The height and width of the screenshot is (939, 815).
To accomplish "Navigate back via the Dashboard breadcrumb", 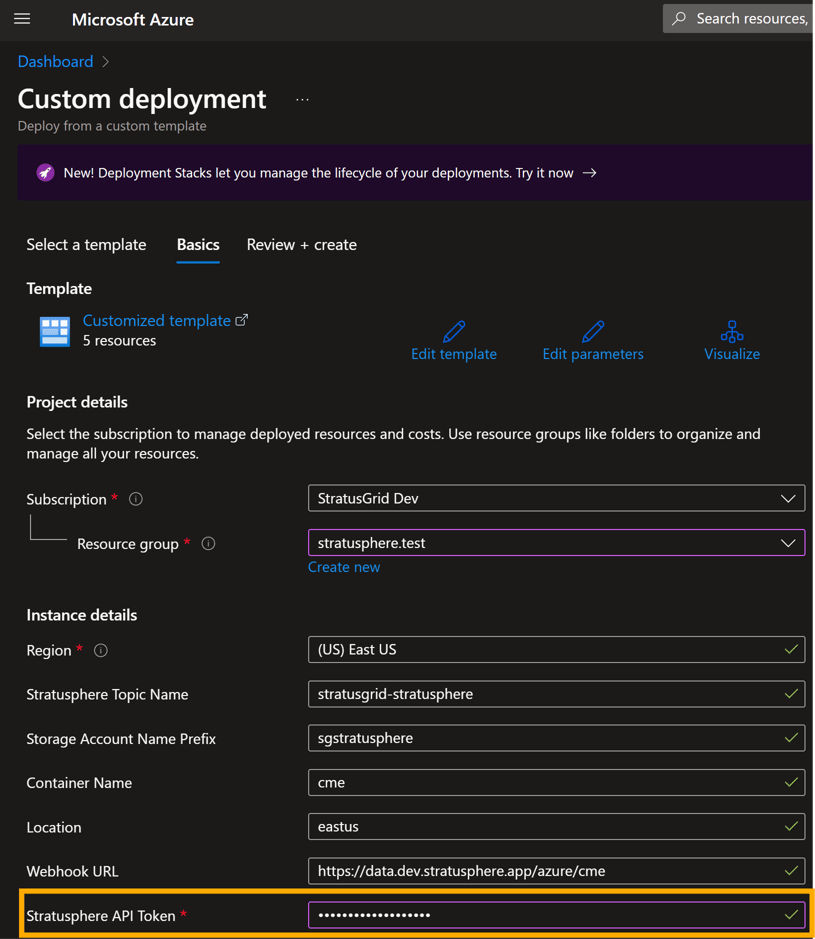I will (x=55, y=61).
